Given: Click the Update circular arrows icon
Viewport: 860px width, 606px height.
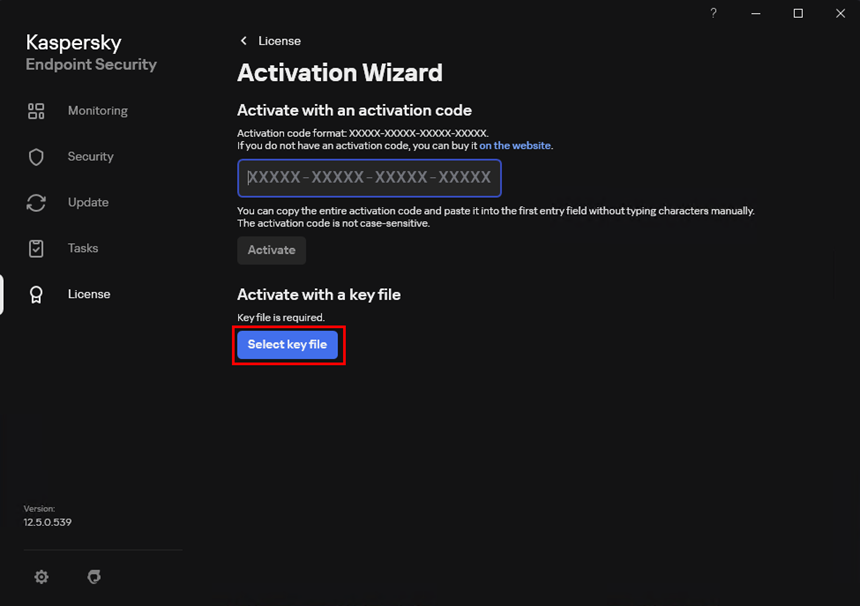Looking at the screenshot, I should (36, 203).
